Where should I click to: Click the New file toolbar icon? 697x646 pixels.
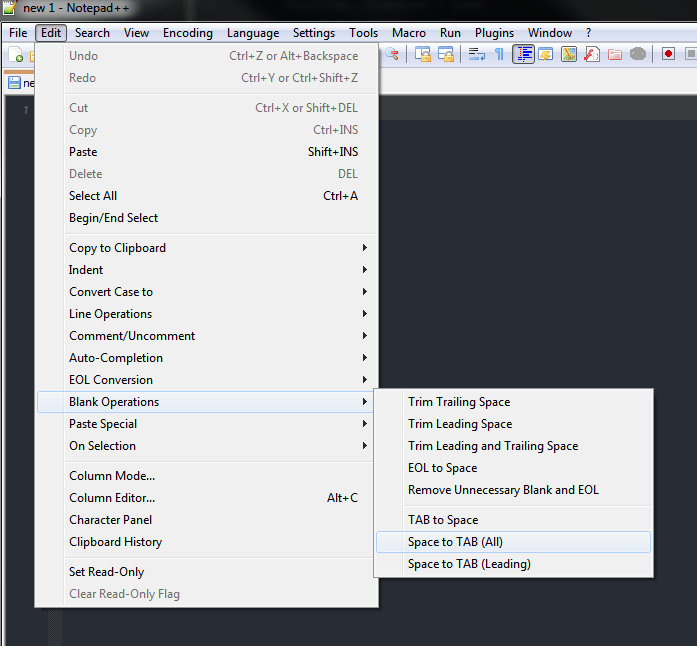(x=16, y=55)
